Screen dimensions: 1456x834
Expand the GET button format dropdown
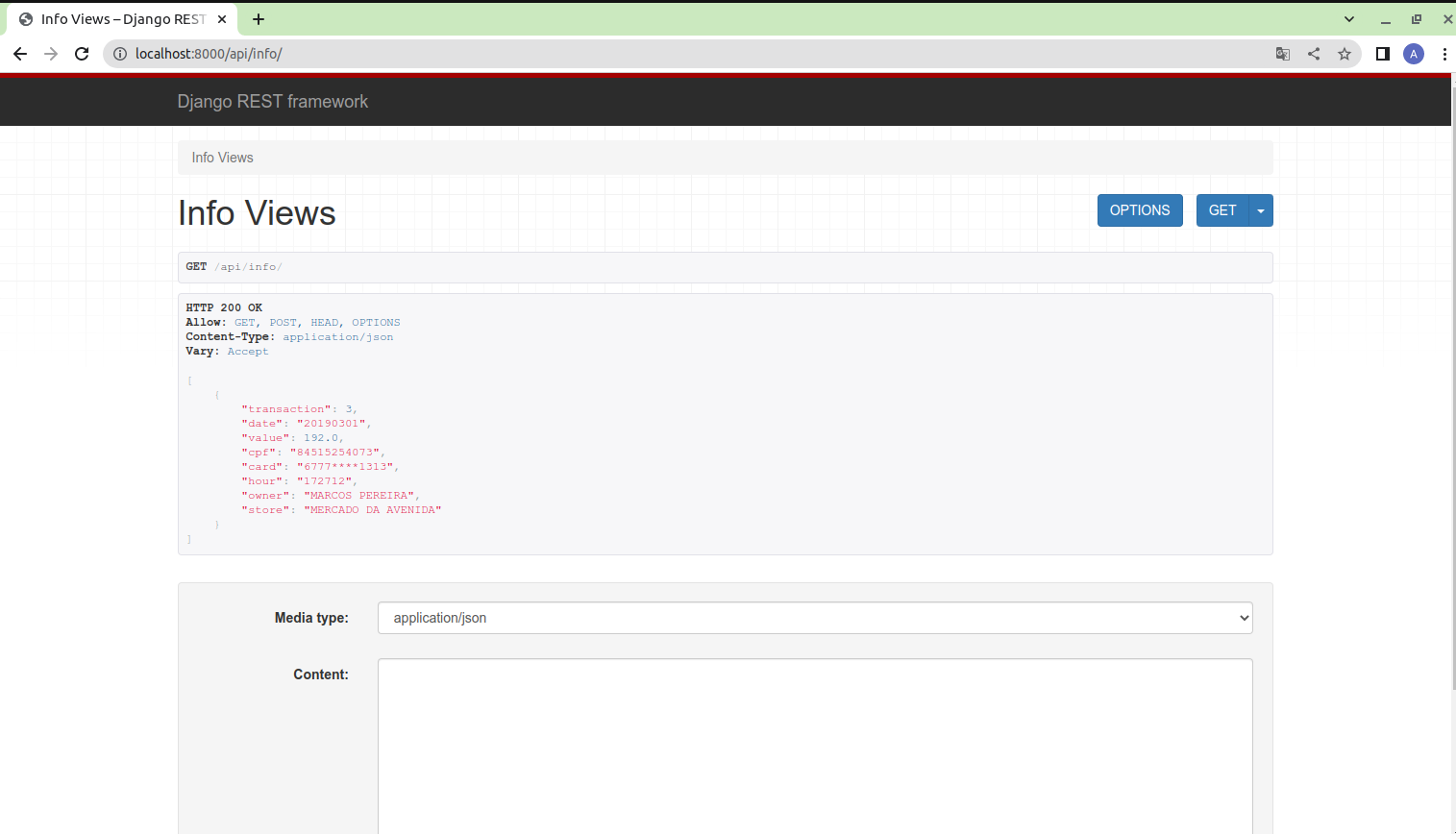(x=1260, y=209)
